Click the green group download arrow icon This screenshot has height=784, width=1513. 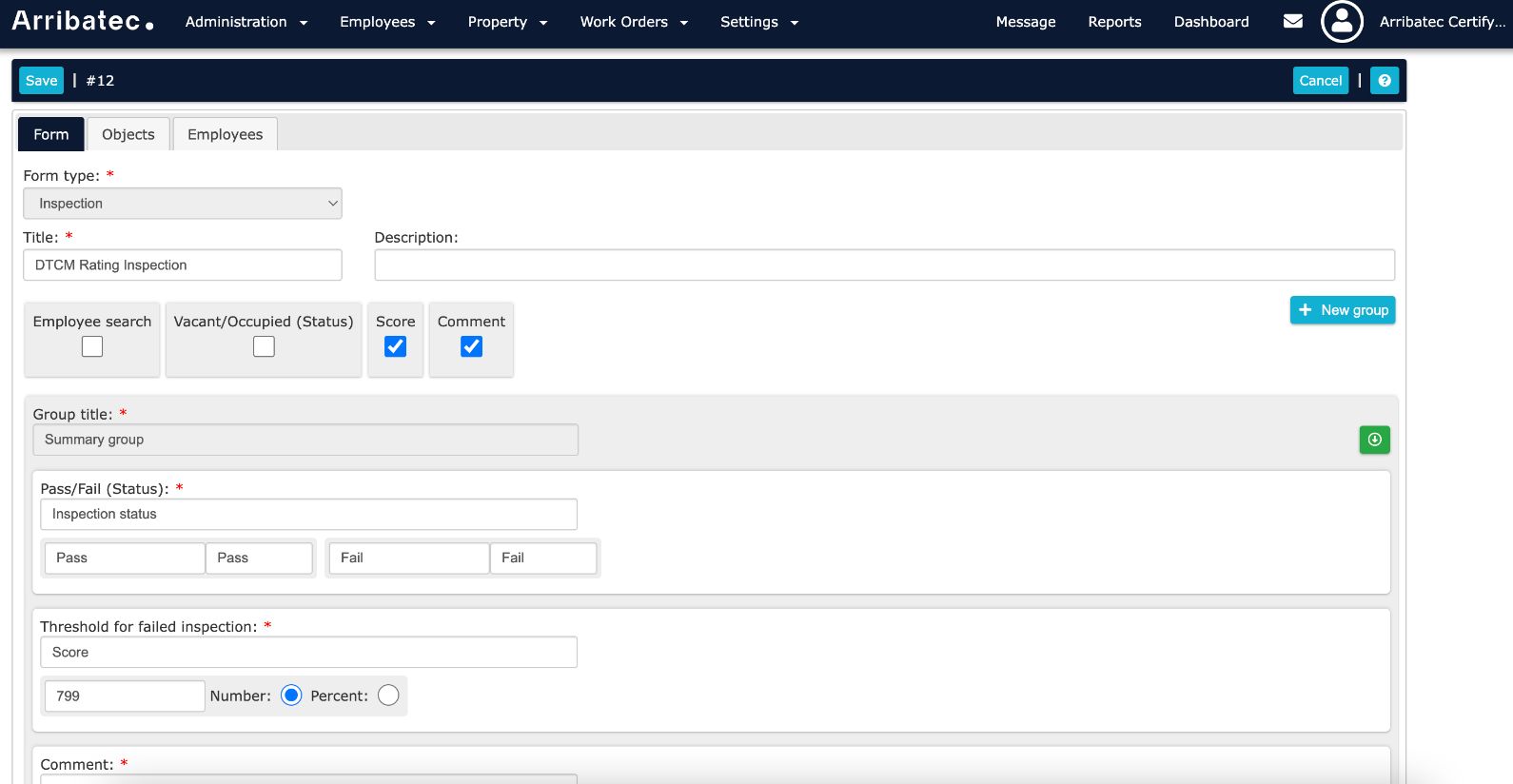click(x=1374, y=440)
